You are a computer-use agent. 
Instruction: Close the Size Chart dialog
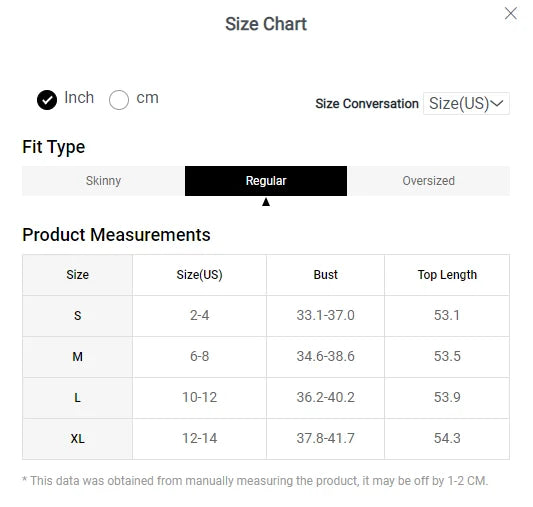511,14
